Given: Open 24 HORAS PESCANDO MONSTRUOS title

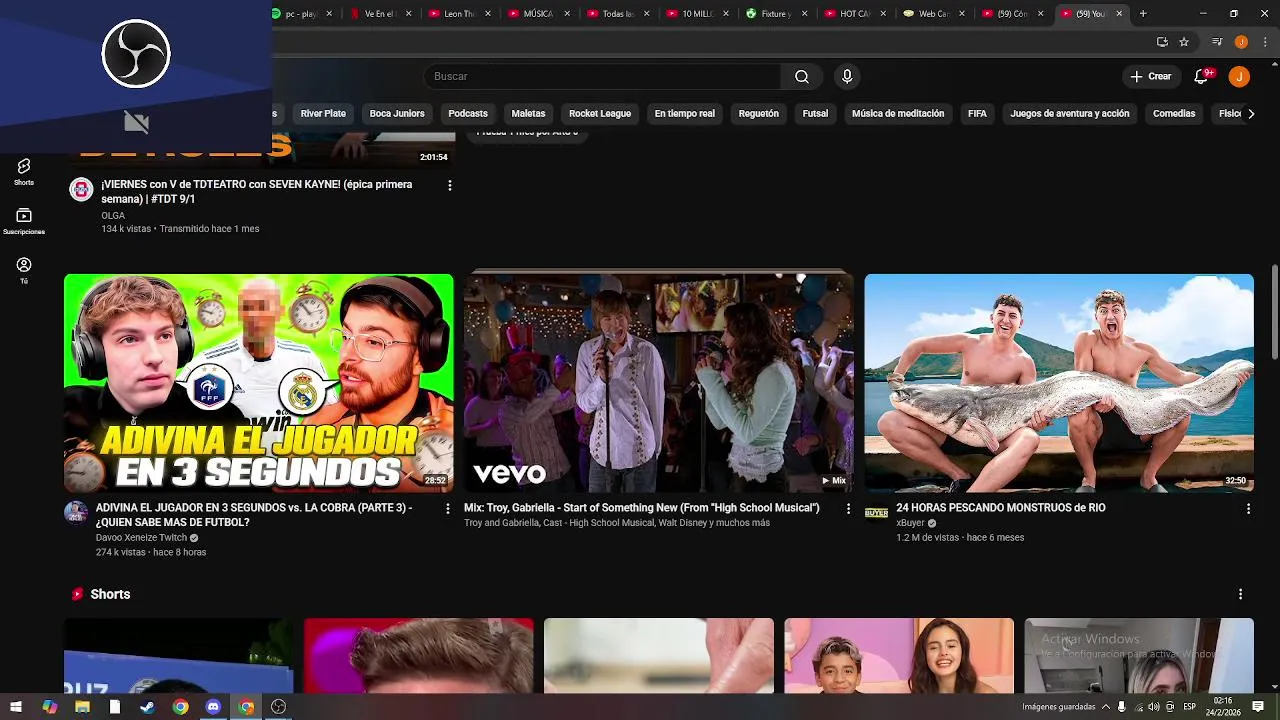Looking at the screenshot, I should click(1000, 508).
